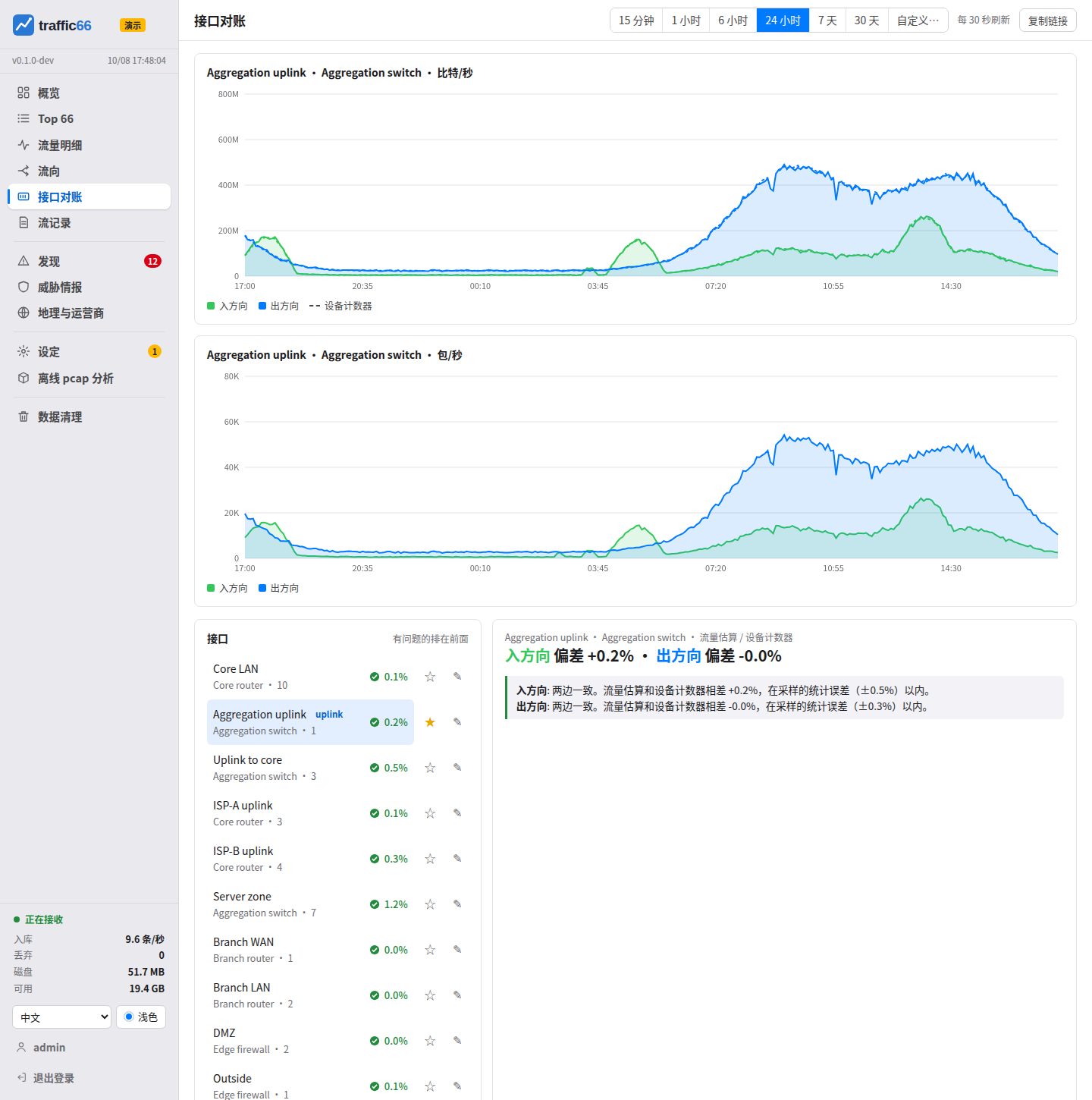The height and width of the screenshot is (1100, 1092).
Task: Click the 地理与运营商 globe icon
Action: (24, 313)
